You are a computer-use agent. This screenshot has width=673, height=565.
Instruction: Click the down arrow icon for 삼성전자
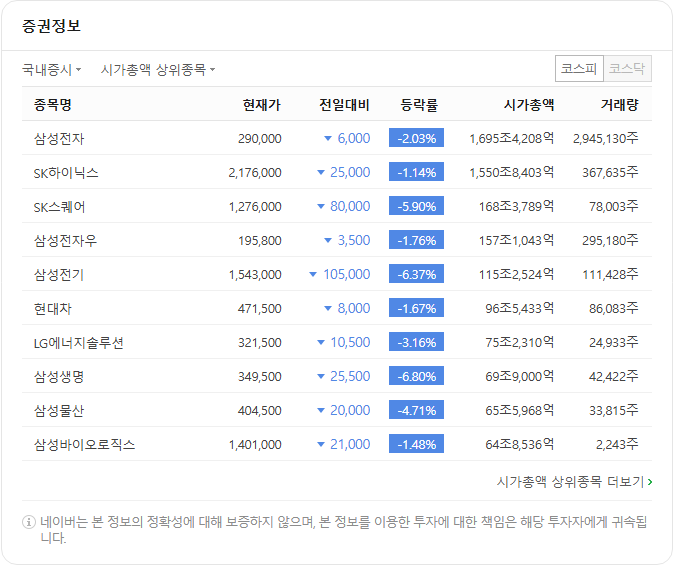328,138
